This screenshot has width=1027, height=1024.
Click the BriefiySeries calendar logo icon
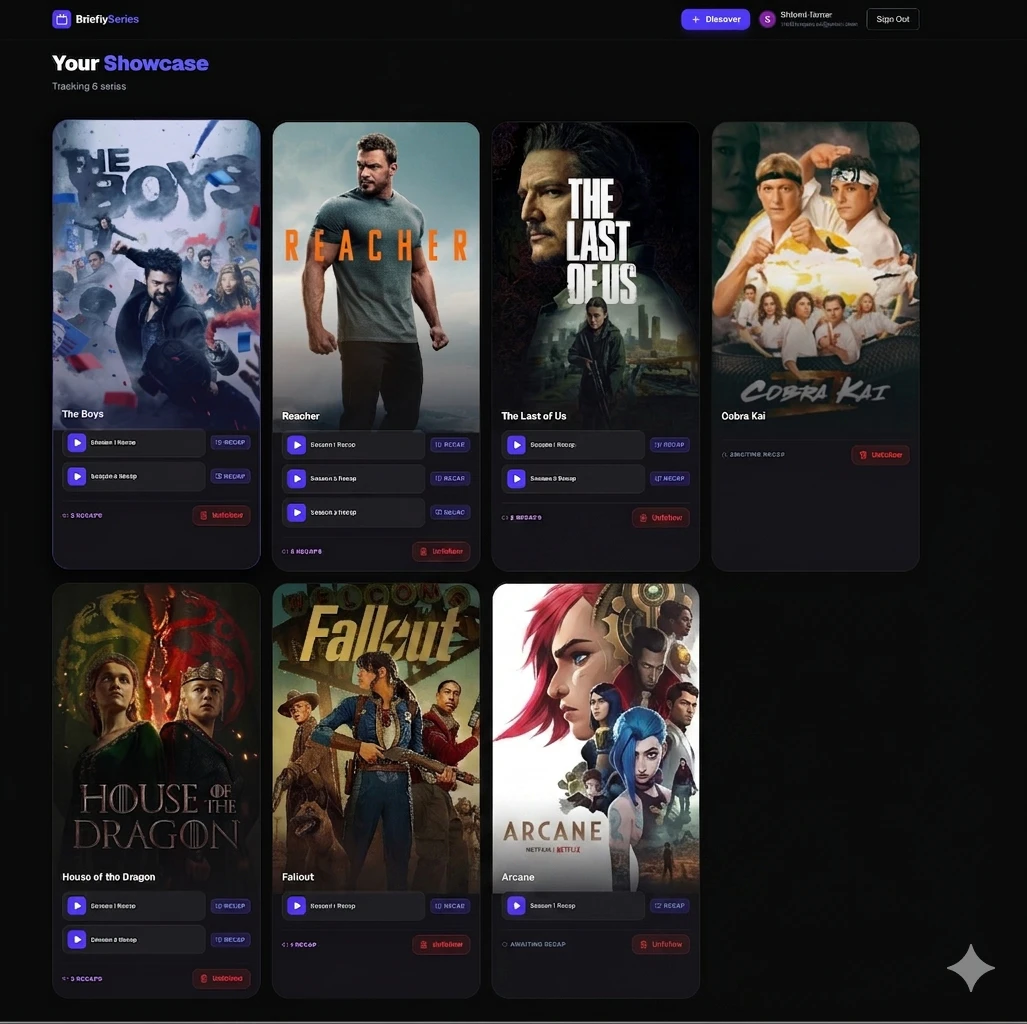click(x=62, y=19)
